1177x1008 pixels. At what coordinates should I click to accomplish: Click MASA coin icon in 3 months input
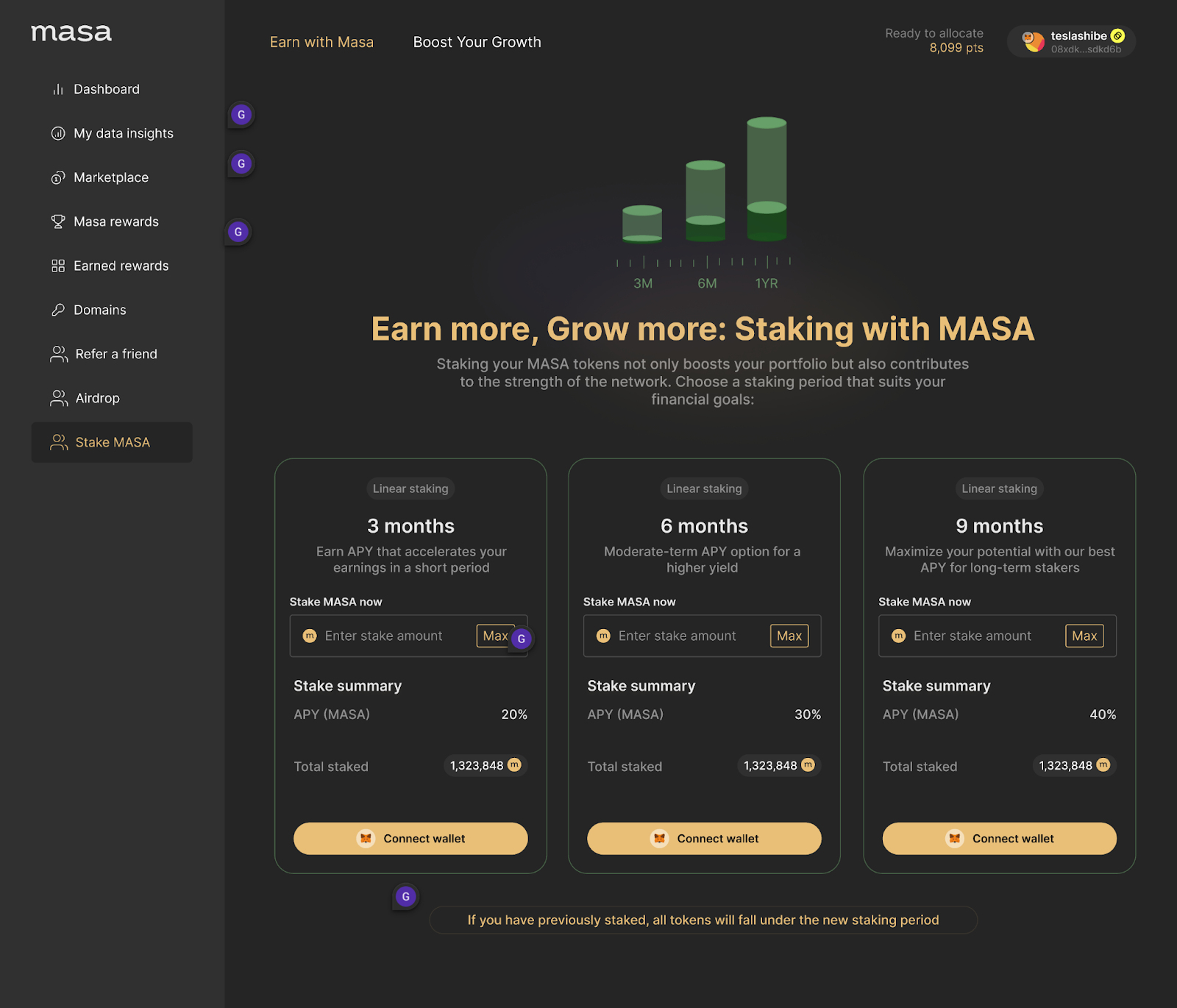(x=310, y=636)
